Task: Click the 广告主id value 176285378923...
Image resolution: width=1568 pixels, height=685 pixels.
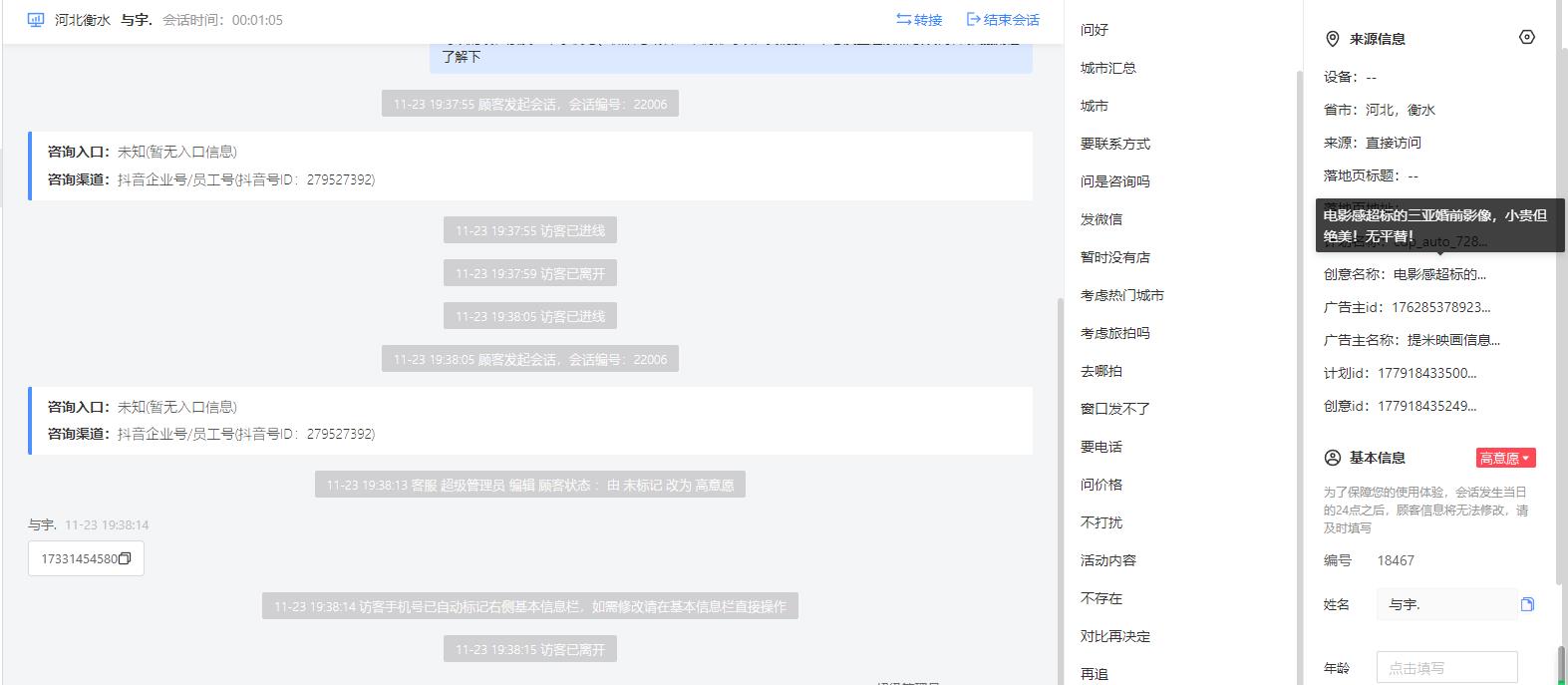Action: pyautogui.click(x=1441, y=307)
